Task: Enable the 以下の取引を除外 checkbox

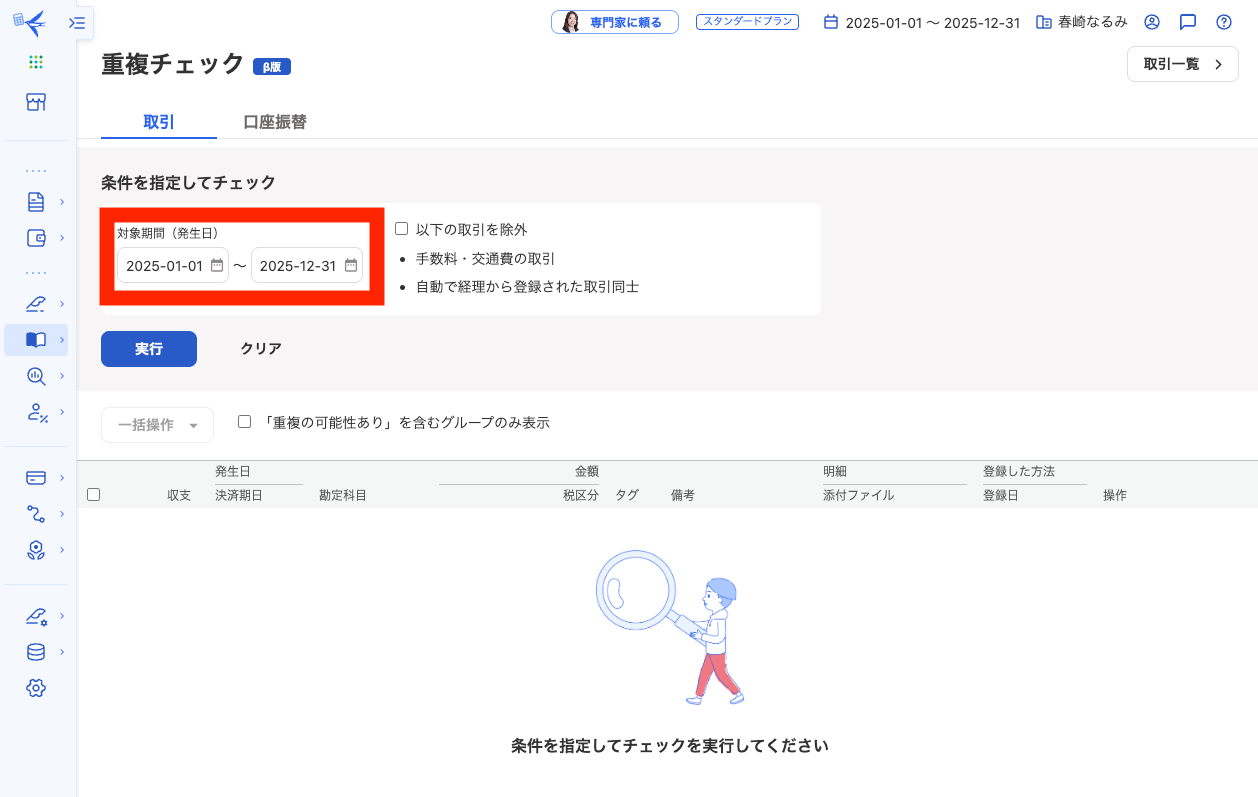Action: [x=401, y=228]
